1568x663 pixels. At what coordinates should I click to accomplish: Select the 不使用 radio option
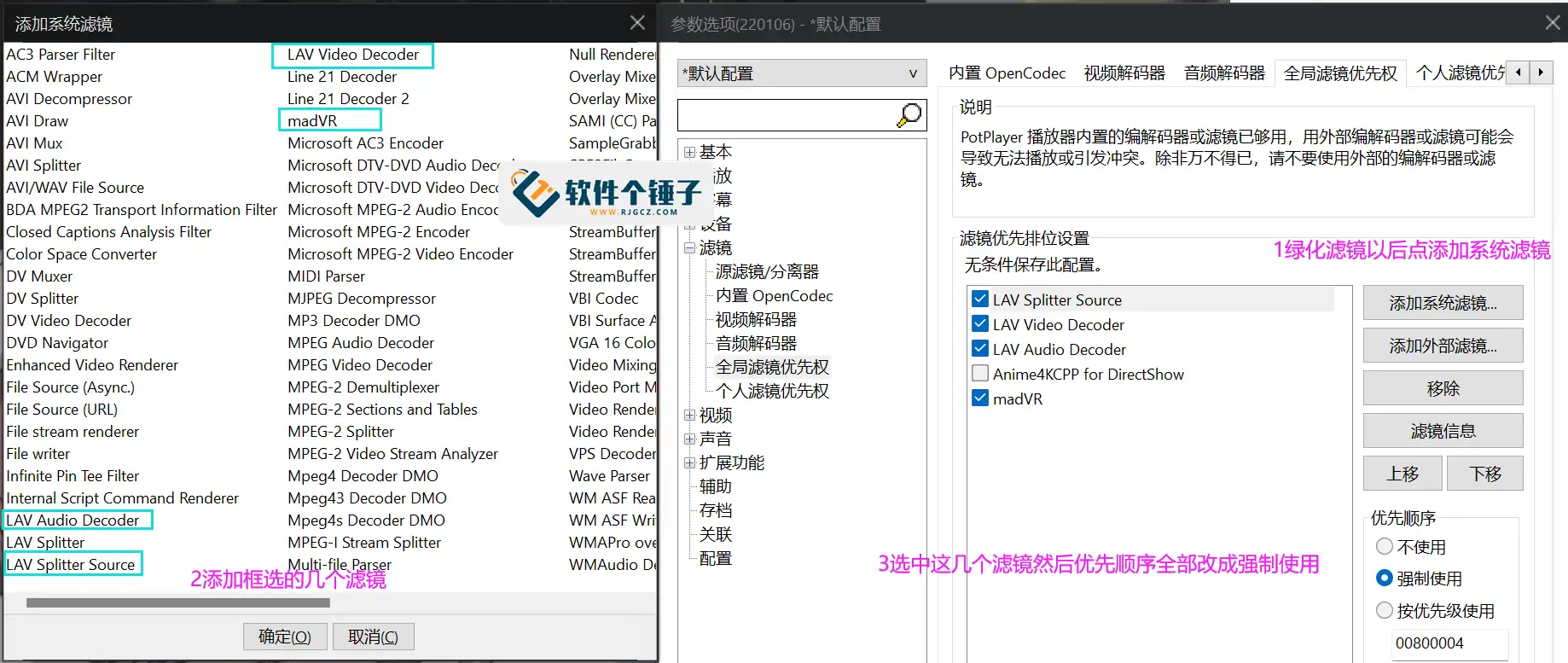pos(1385,546)
